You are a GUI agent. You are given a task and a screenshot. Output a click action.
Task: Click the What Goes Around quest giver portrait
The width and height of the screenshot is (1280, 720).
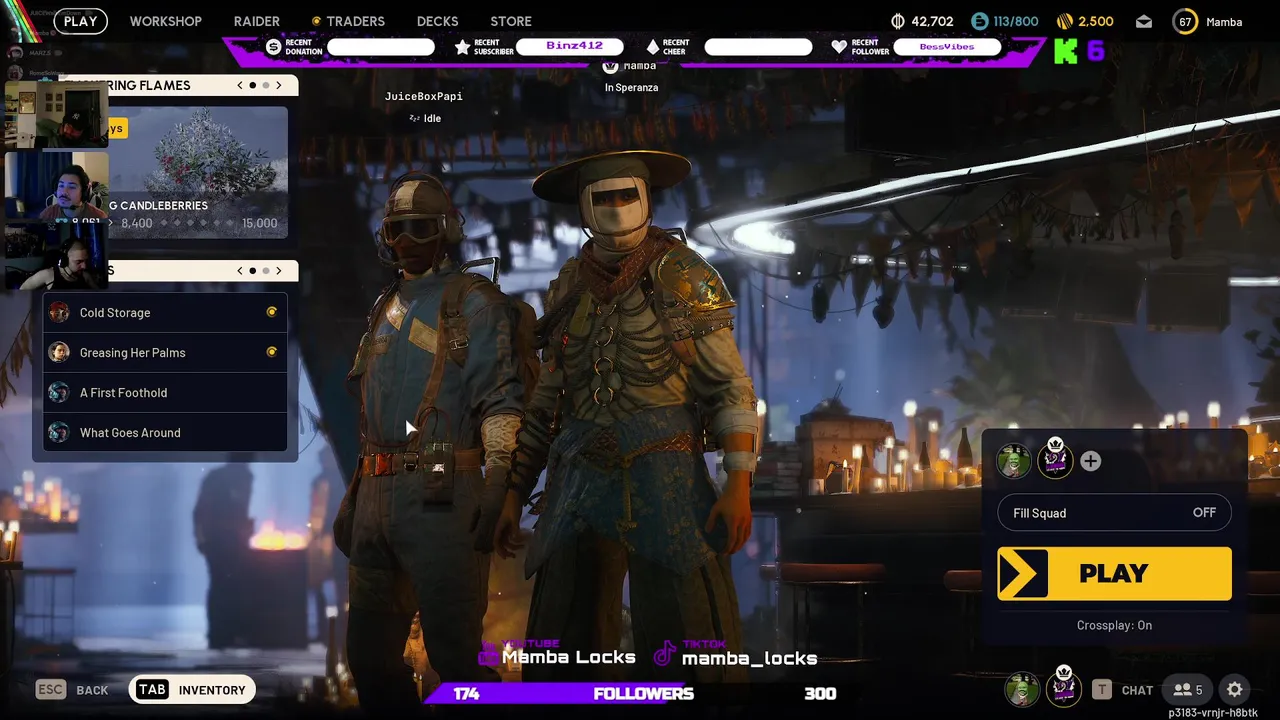click(x=59, y=432)
